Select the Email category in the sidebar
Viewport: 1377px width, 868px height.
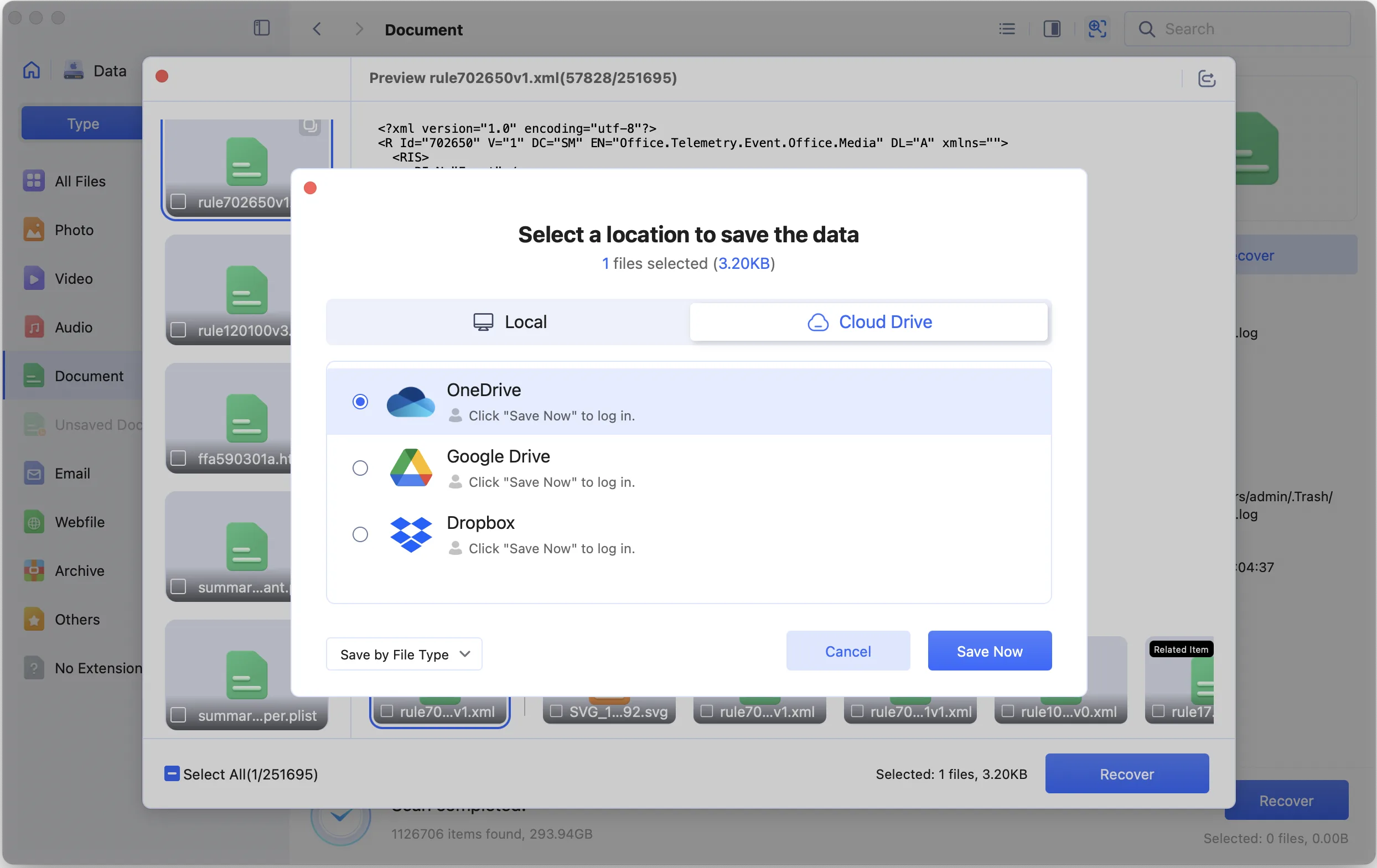pos(72,473)
